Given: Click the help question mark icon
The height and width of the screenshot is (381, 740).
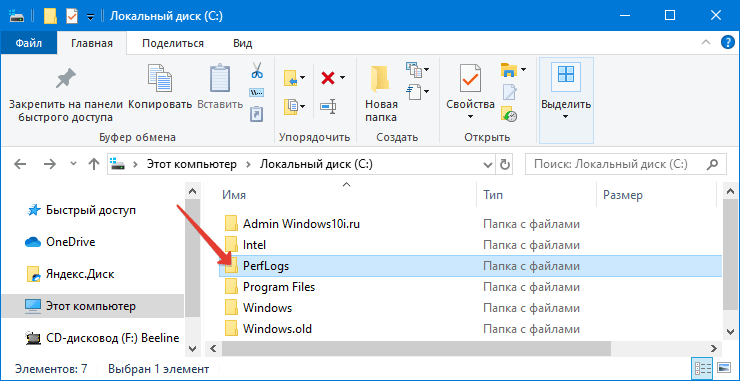Looking at the screenshot, I should coord(728,43).
